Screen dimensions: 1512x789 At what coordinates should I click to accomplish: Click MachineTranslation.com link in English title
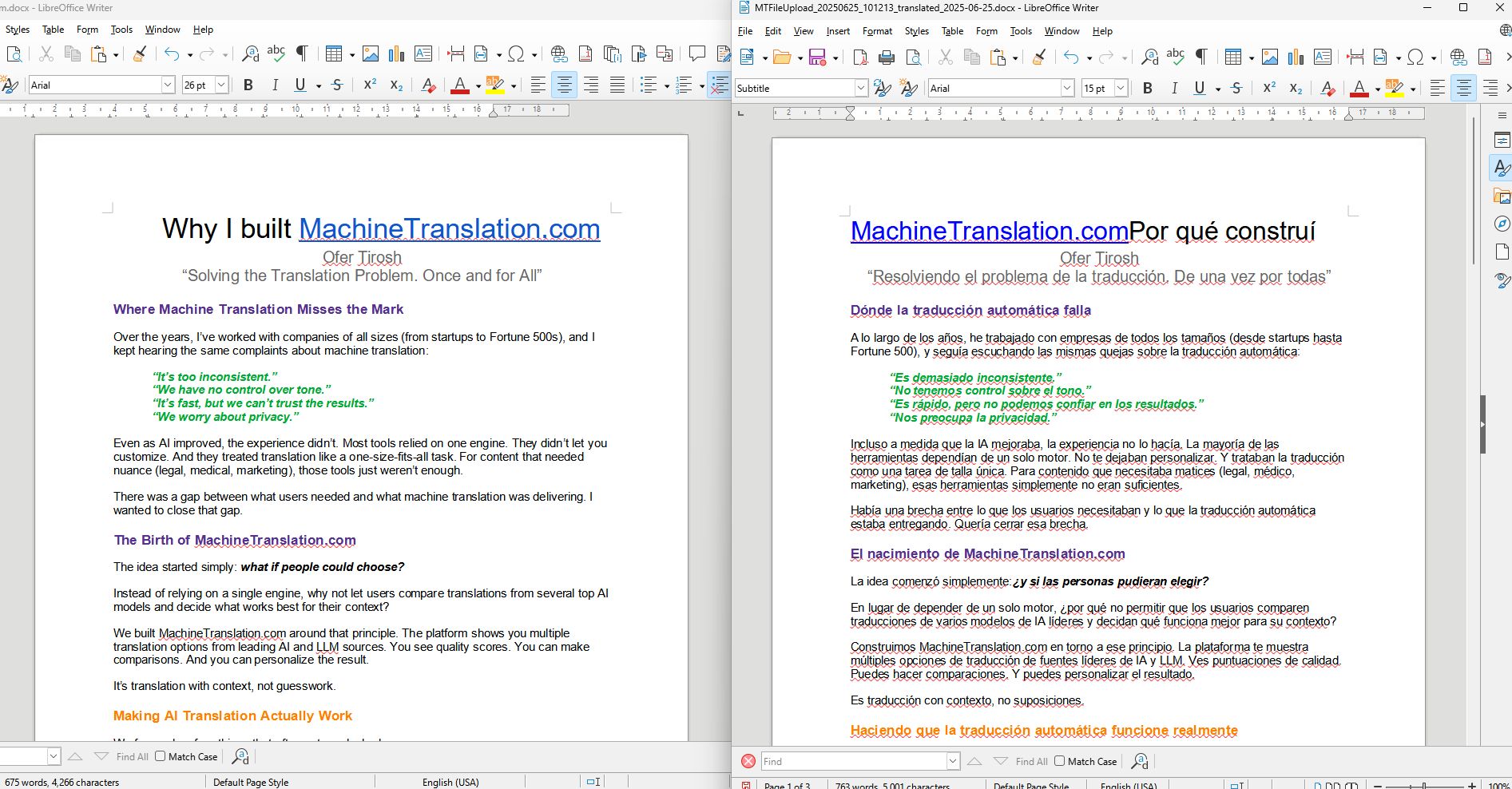click(449, 229)
